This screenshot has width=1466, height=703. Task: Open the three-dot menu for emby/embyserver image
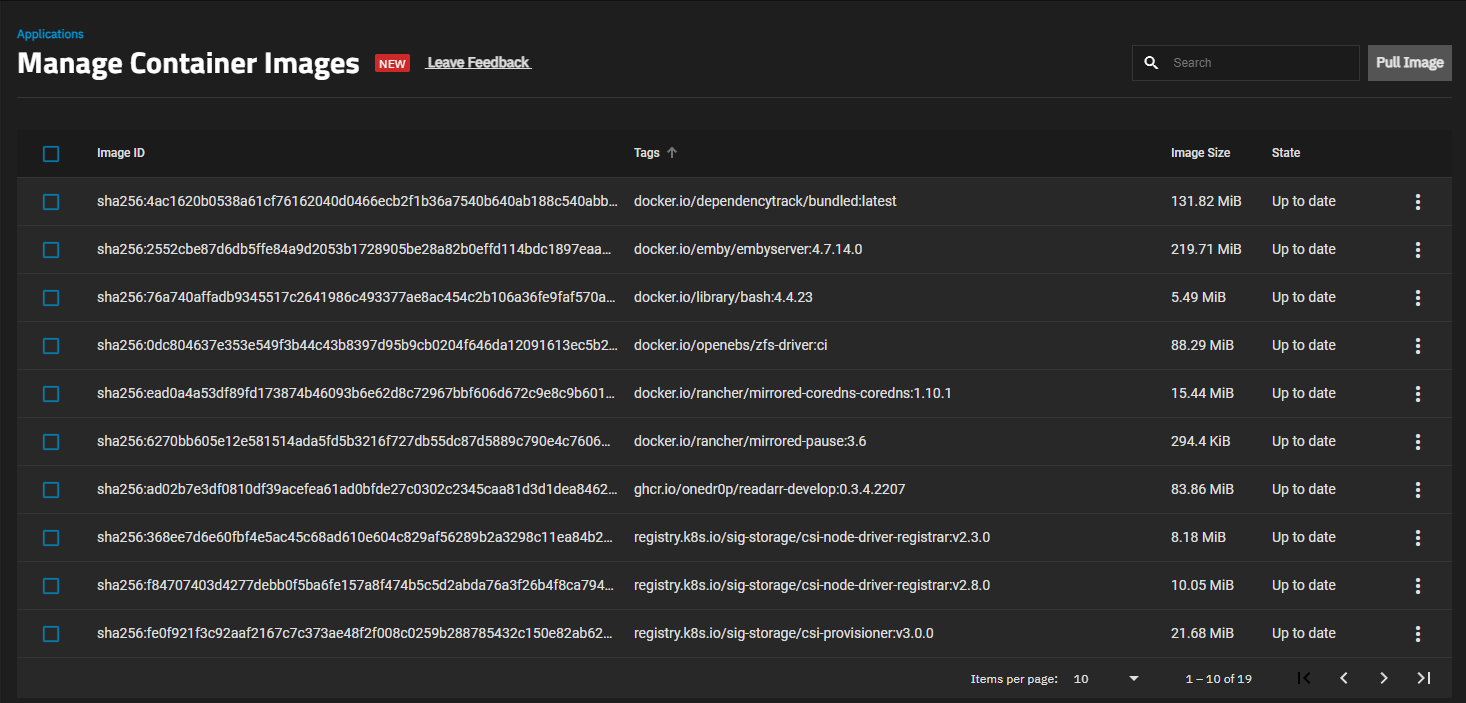coord(1417,250)
